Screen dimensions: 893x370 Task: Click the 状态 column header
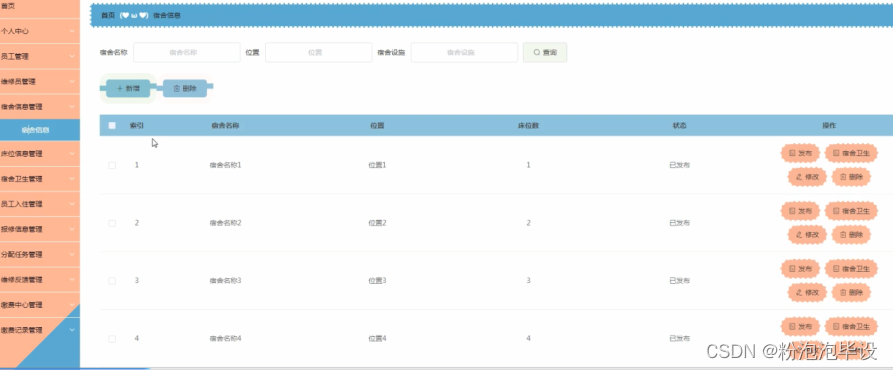(679, 125)
